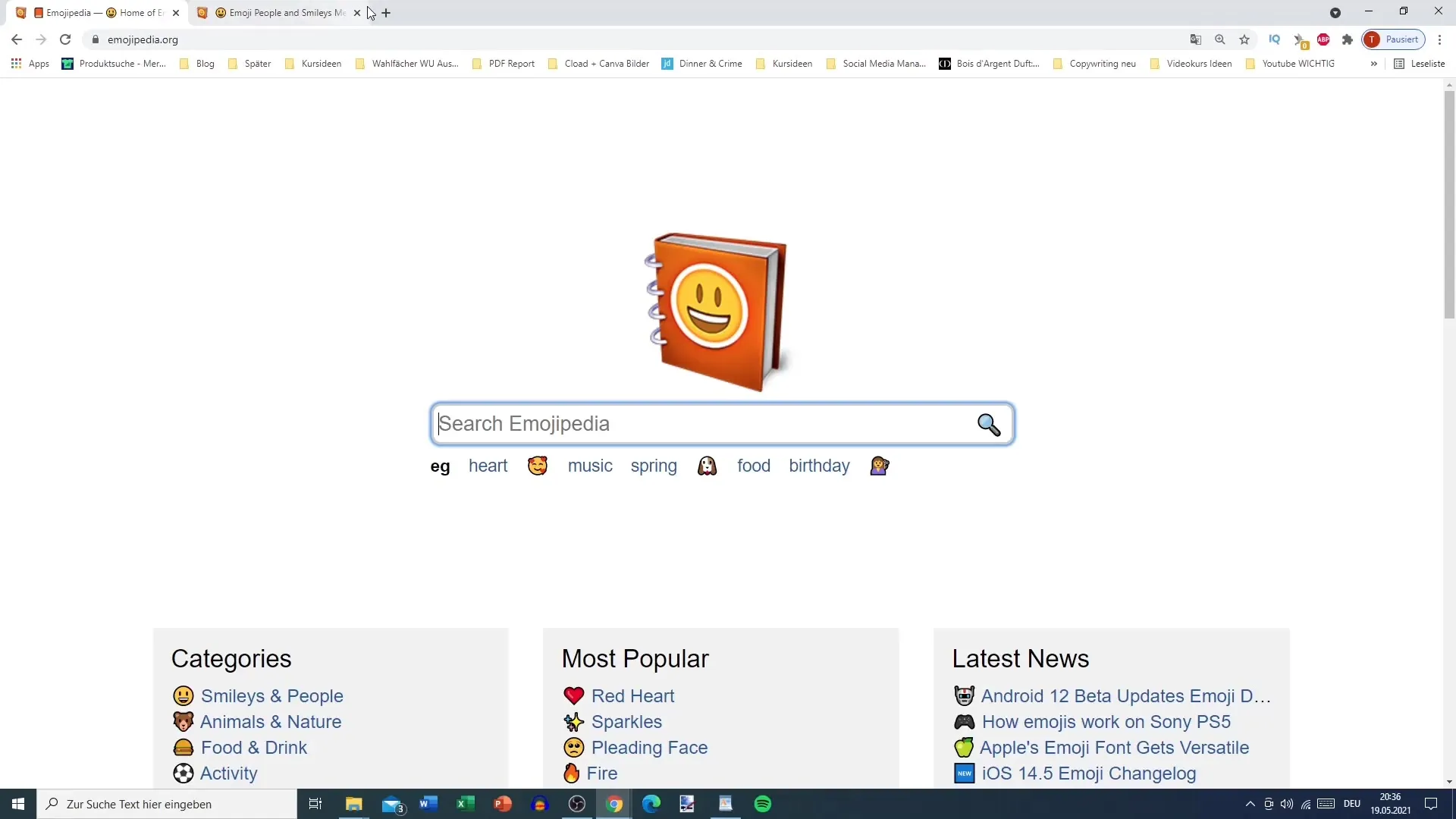The height and width of the screenshot is (819, 1456).
Task: Open the tab search dropdown arrow
Action: (x=1335, y=13)
